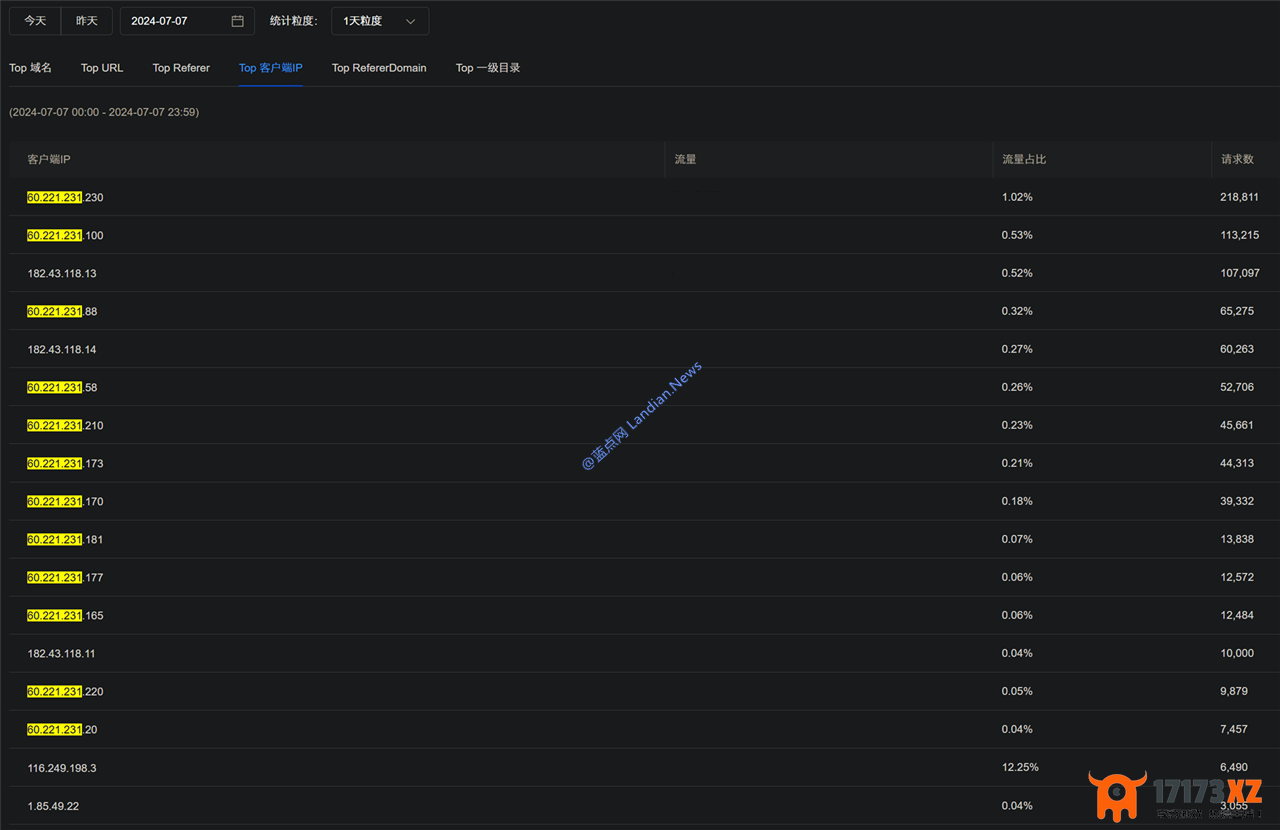The width and height of the screenshot is (1280, 830).
Task: Select the Top 客户端IP tab
Action: 271,68
